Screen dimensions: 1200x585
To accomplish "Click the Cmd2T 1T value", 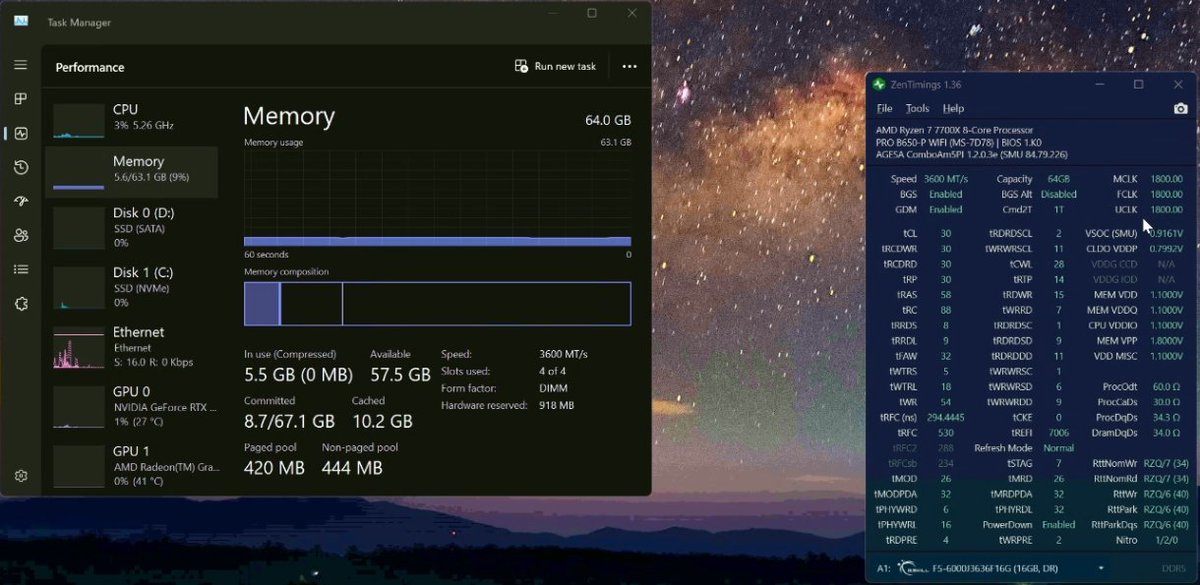I will pos(1058,209).
